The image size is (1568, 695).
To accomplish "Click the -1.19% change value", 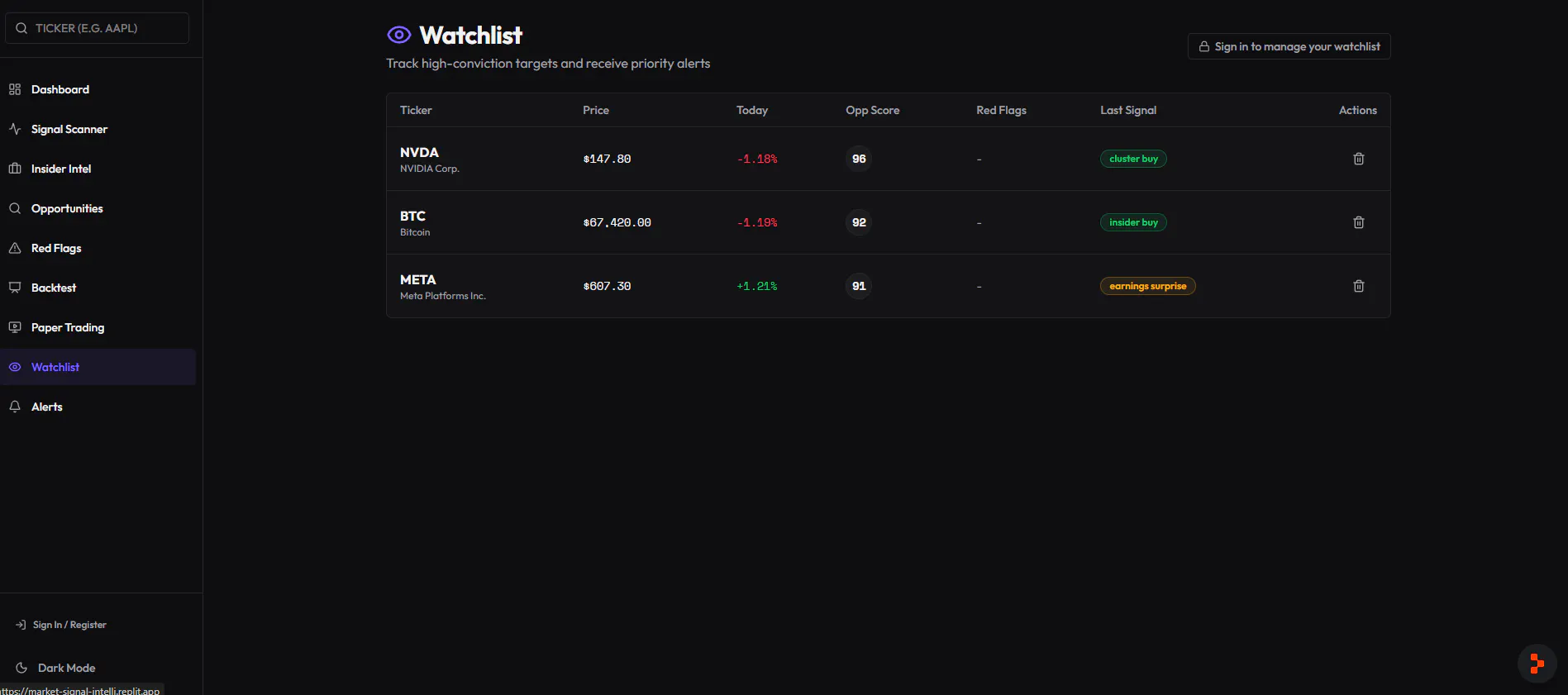I will 757,222.
